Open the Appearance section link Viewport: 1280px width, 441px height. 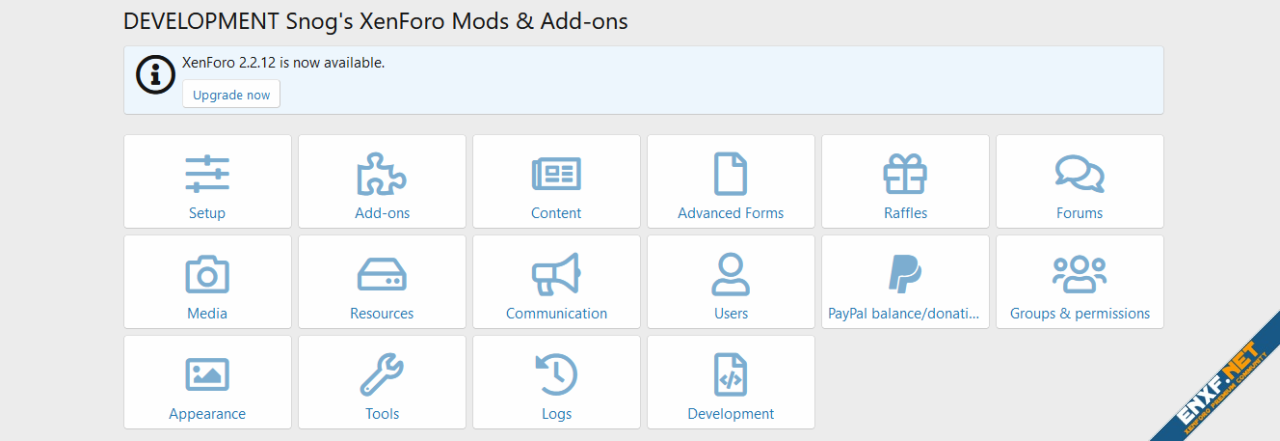207,413
